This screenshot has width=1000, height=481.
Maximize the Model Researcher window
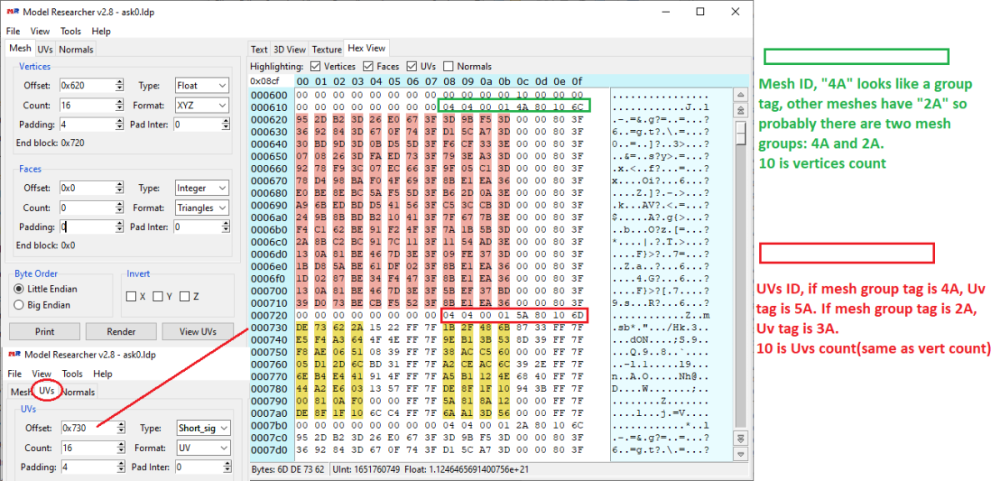coord(700,12)
